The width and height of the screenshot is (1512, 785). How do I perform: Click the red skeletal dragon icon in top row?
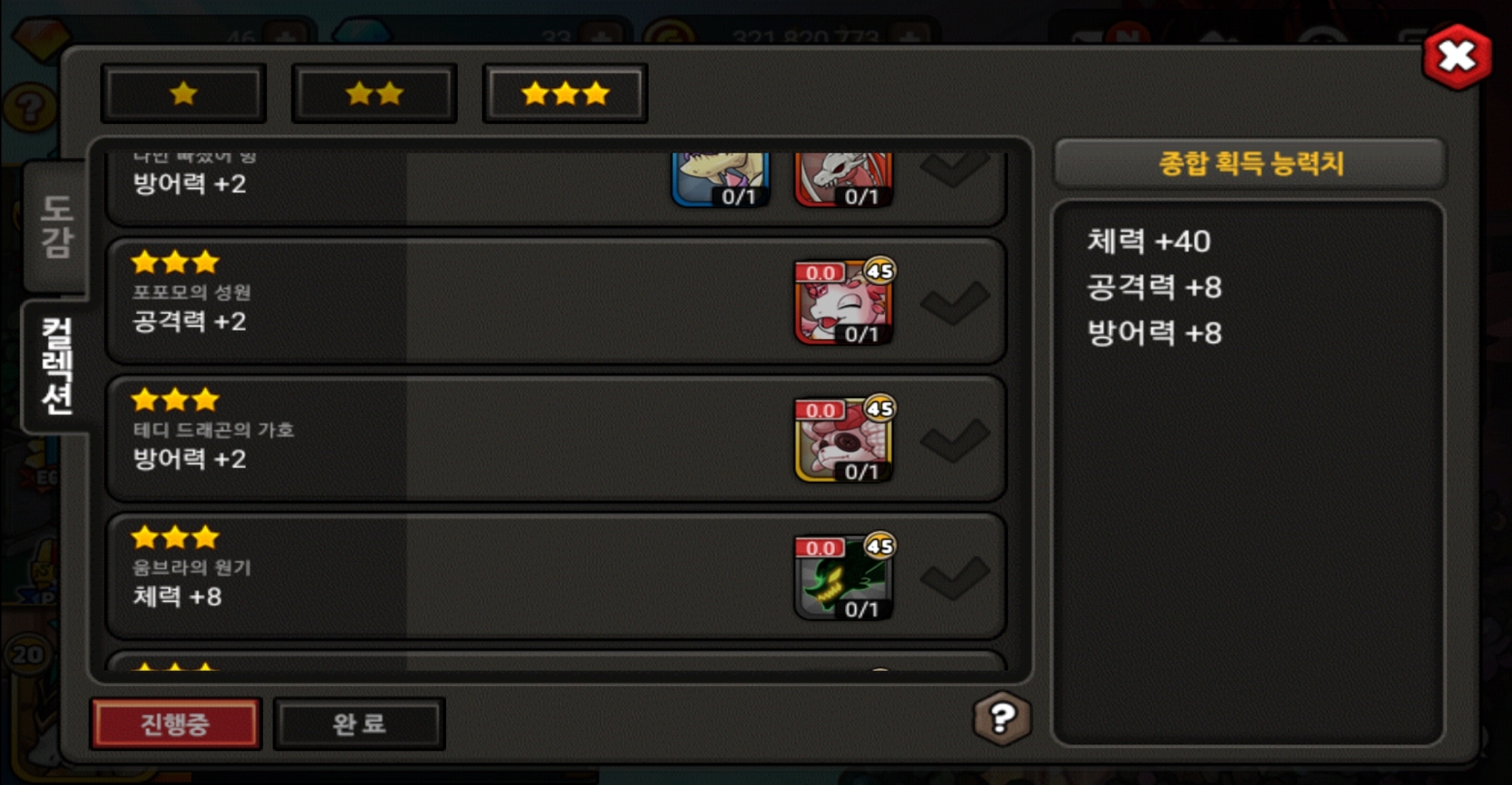[844, 179]
